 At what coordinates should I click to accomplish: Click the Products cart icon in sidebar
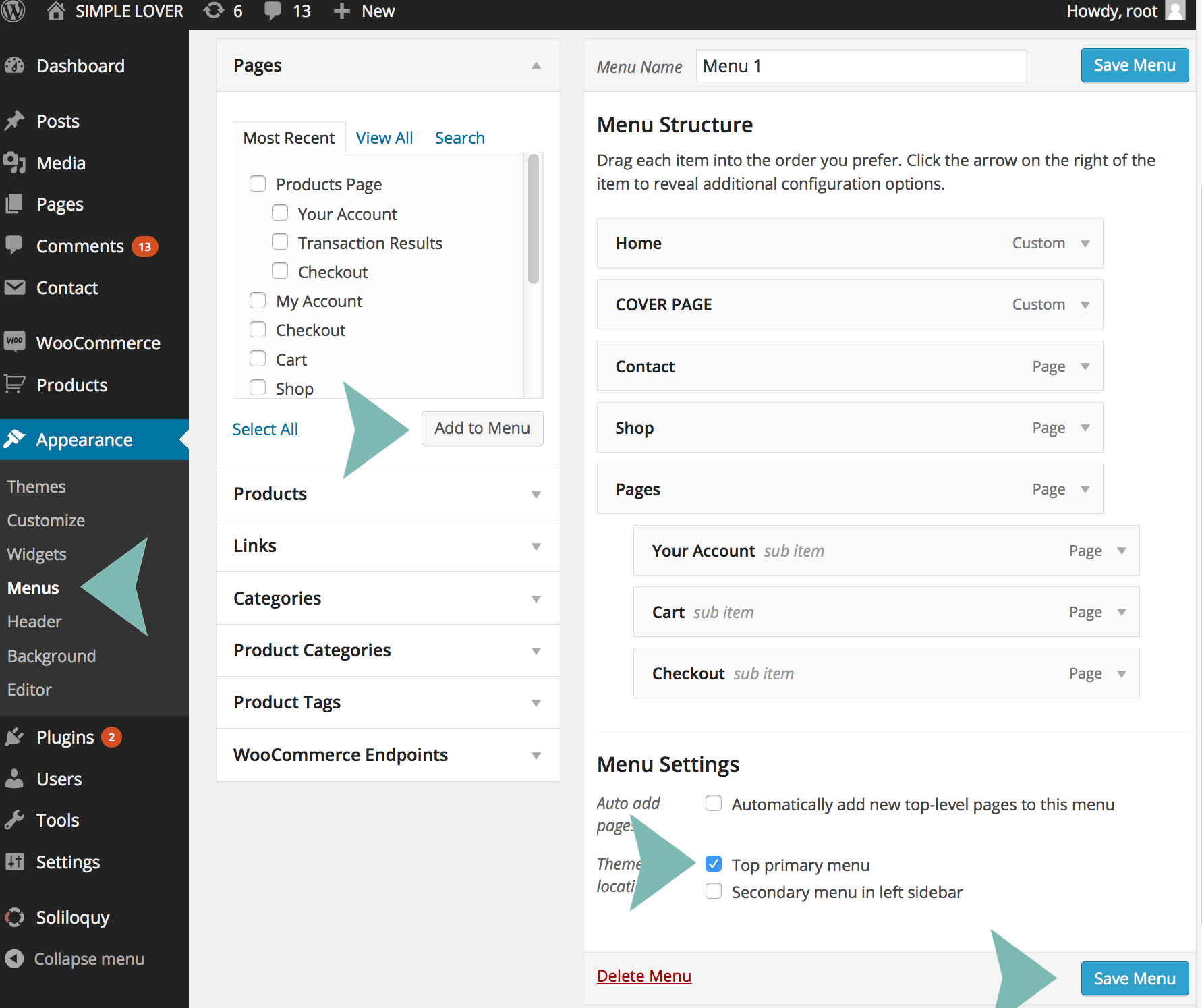tap(16, 384)
